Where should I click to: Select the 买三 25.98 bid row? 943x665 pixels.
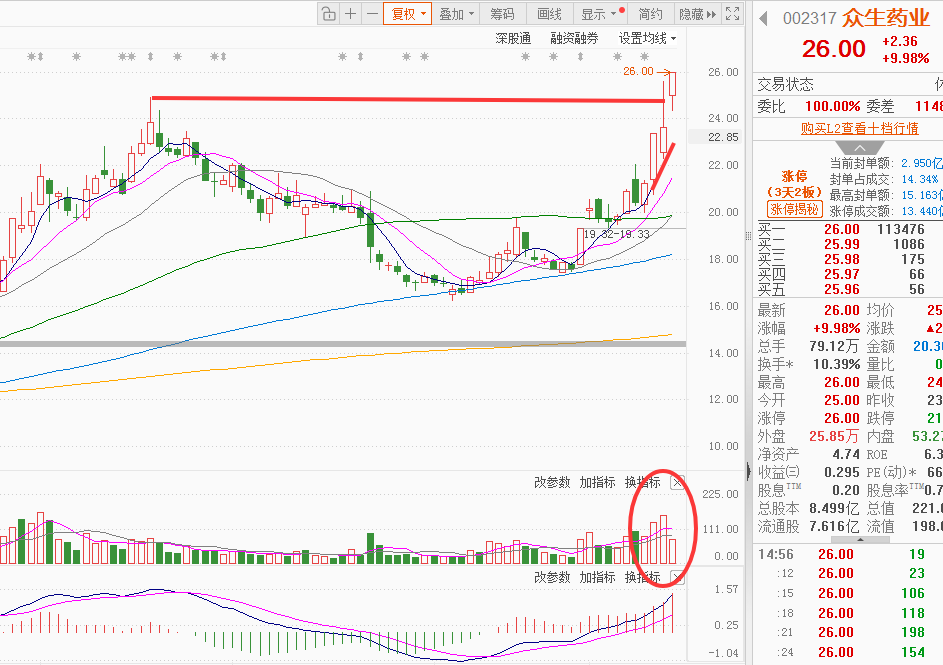(x=848, y=259)
